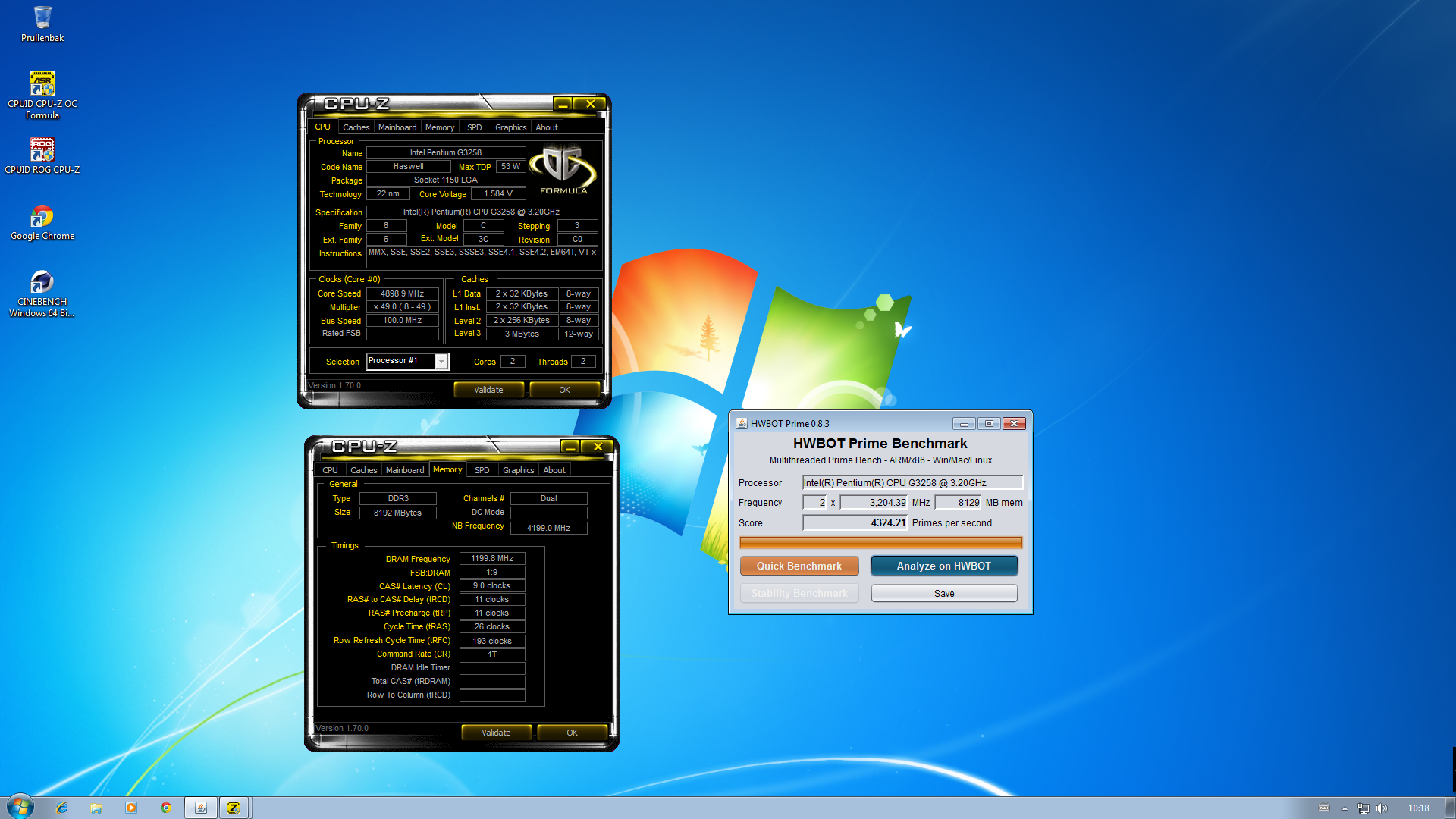Image resolution: width=1456 pixels, height=819 pixels.
Task: Start the Quick Benchmark in HWBOT Prime
Action: pyautogui.click(x=799, y=566)
